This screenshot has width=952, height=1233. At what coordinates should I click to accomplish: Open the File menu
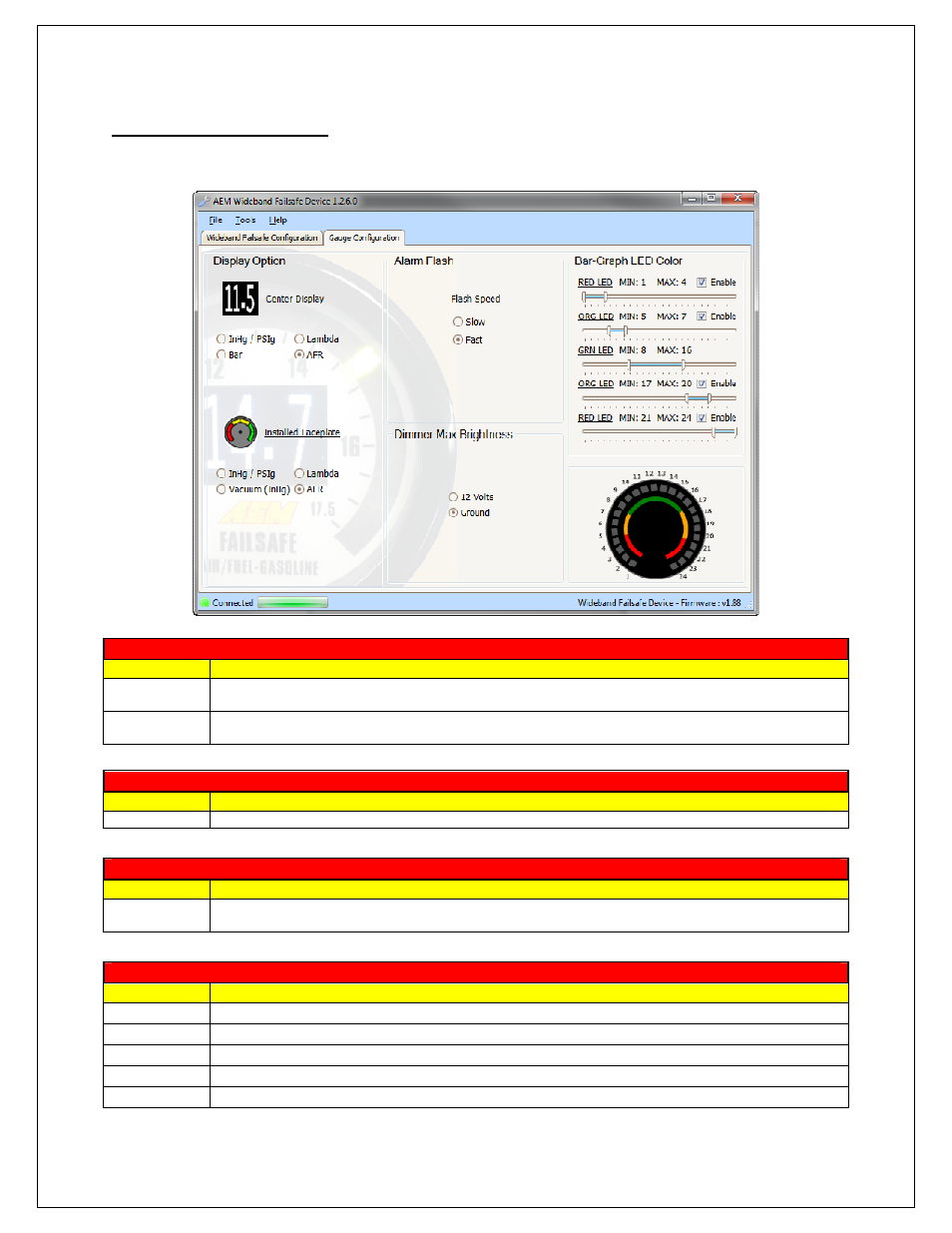216,221
